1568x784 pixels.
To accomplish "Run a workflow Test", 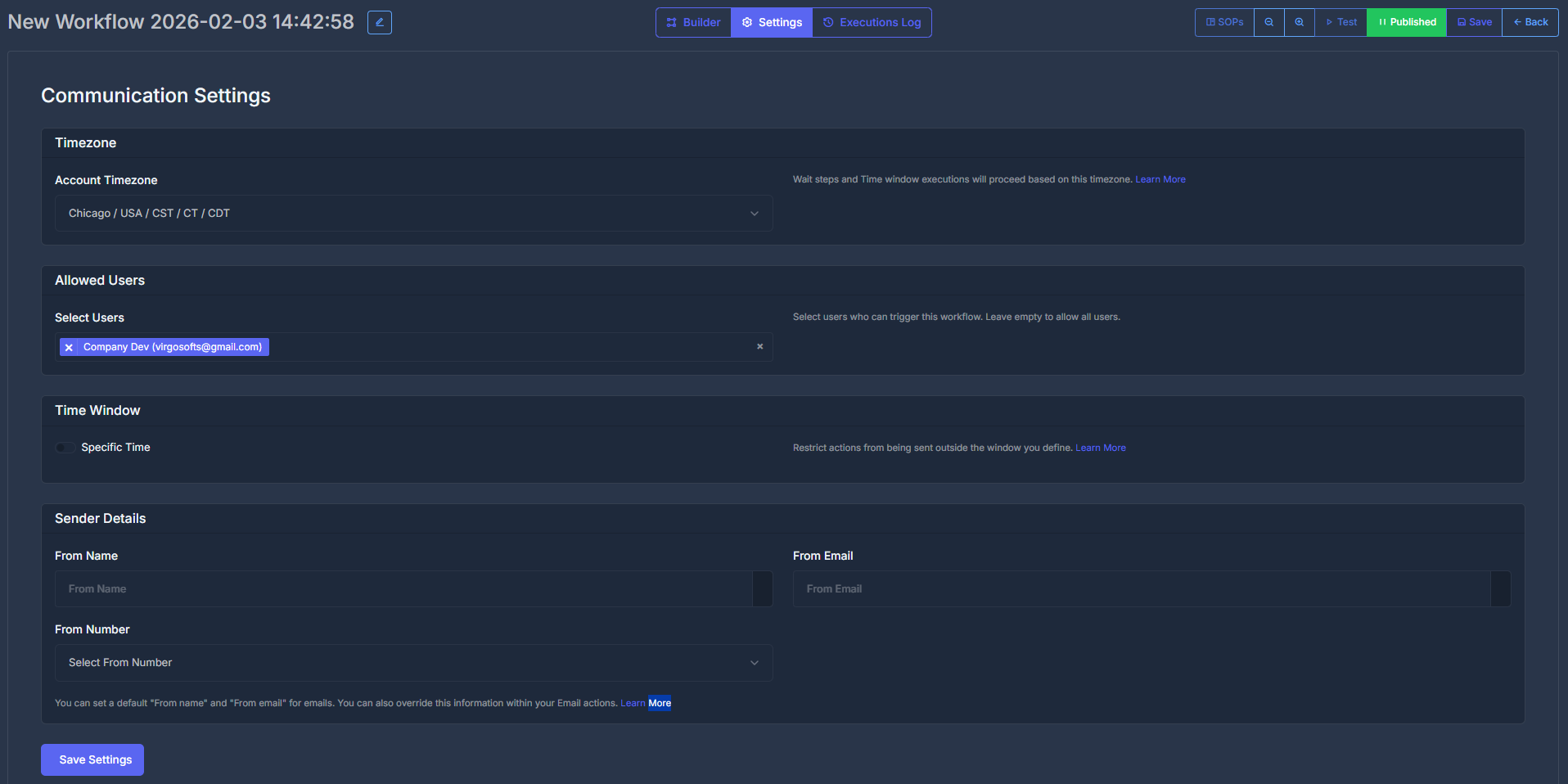I will pos(1340,22).
